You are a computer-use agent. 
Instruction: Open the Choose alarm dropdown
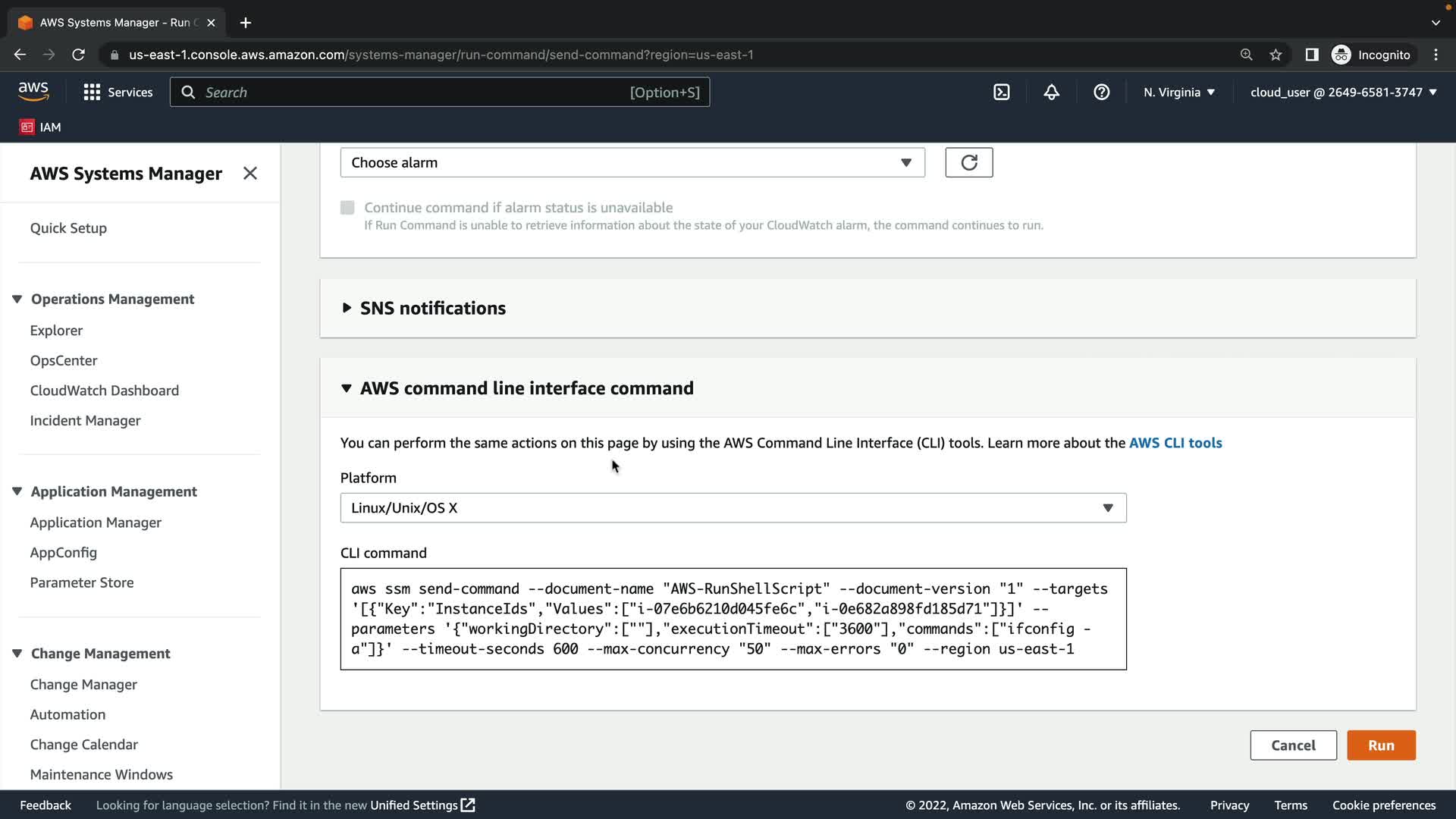(x=632, y=162)
